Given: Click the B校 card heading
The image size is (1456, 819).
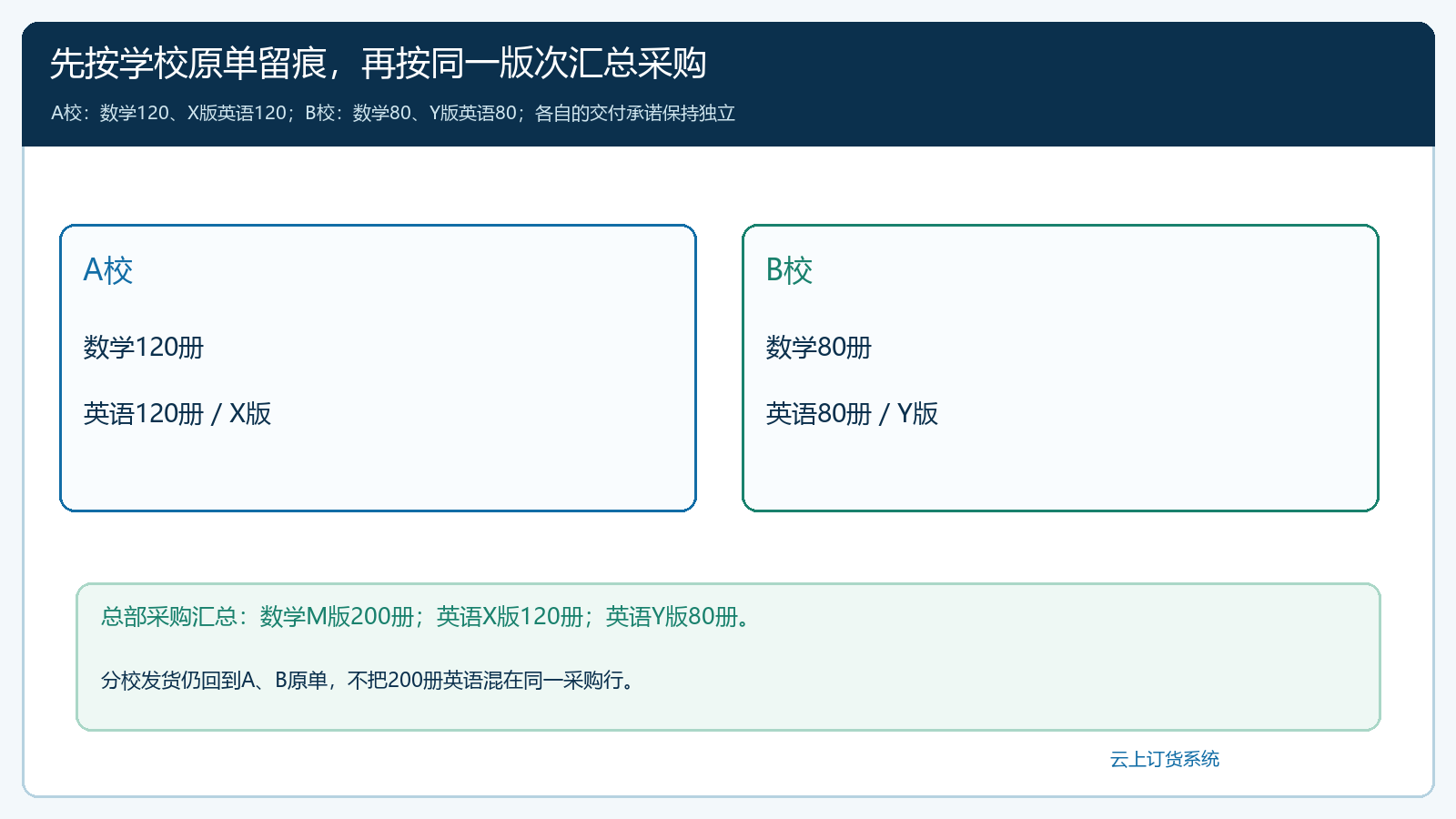Looking at the screenshot, I should pyautogui.click(x=789, y=270).
